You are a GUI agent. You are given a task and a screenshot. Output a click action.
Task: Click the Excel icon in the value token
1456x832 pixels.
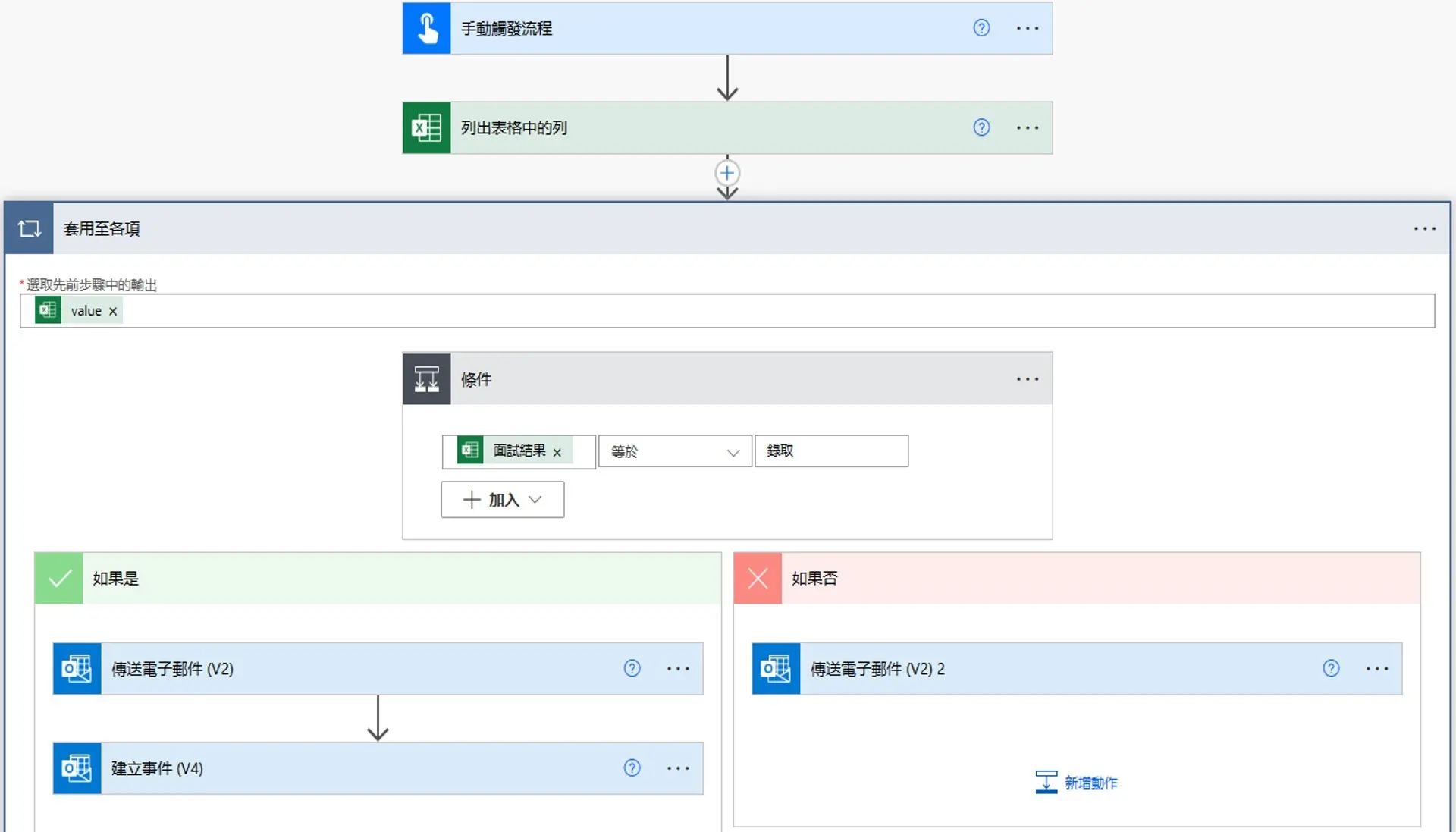coord(48,310)
